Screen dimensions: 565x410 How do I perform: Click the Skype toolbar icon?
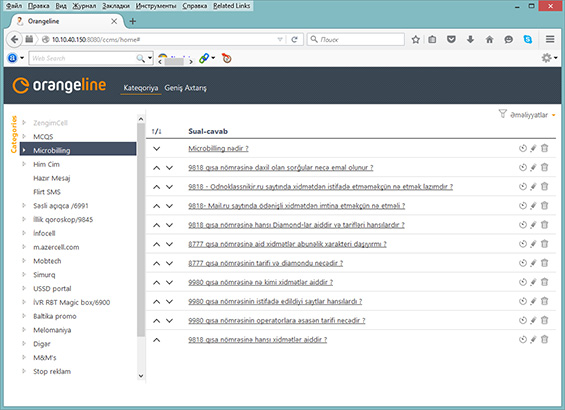[x=528, y=39]
